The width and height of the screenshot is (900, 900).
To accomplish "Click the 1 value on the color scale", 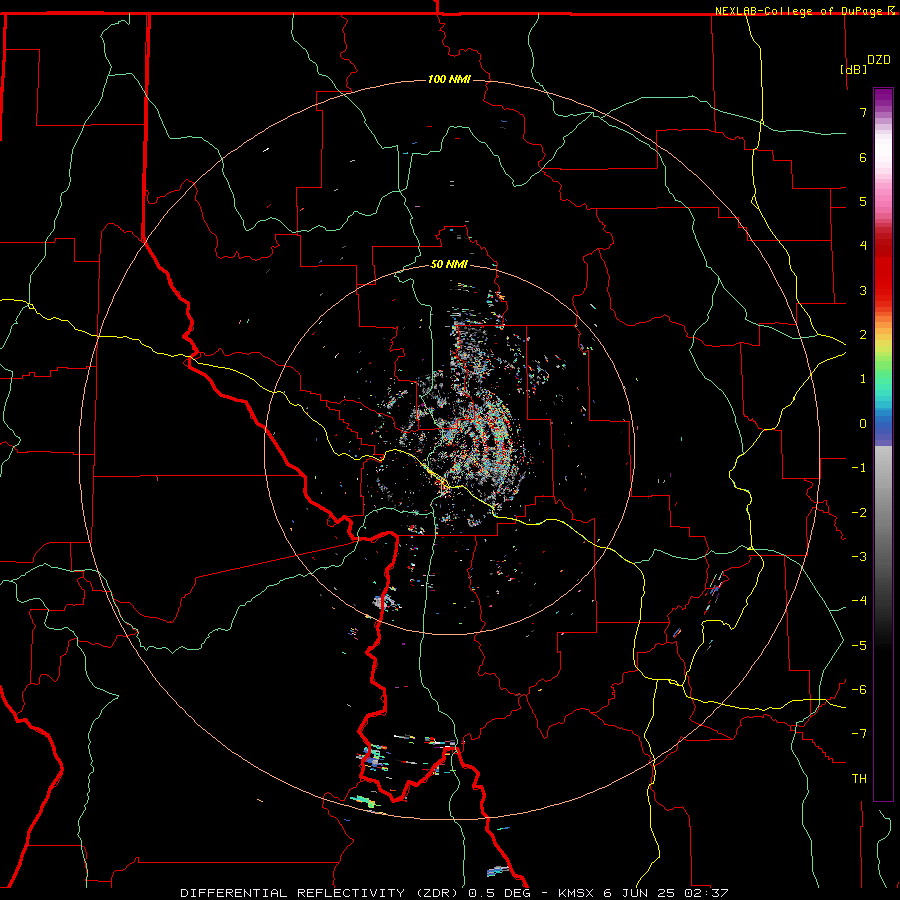I will (x=863, y=379).
